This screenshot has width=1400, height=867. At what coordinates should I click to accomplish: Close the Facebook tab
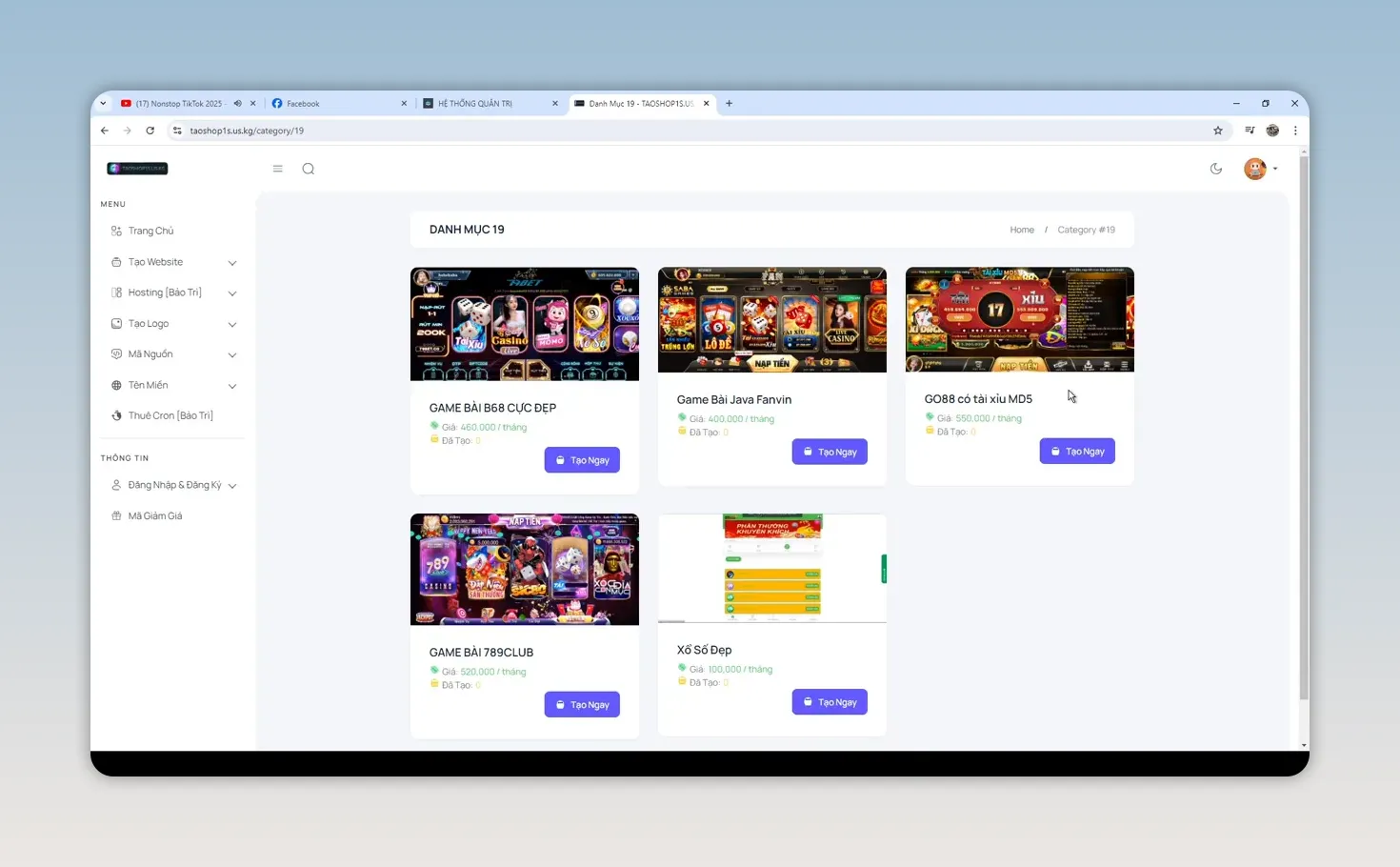coord(404,104)
